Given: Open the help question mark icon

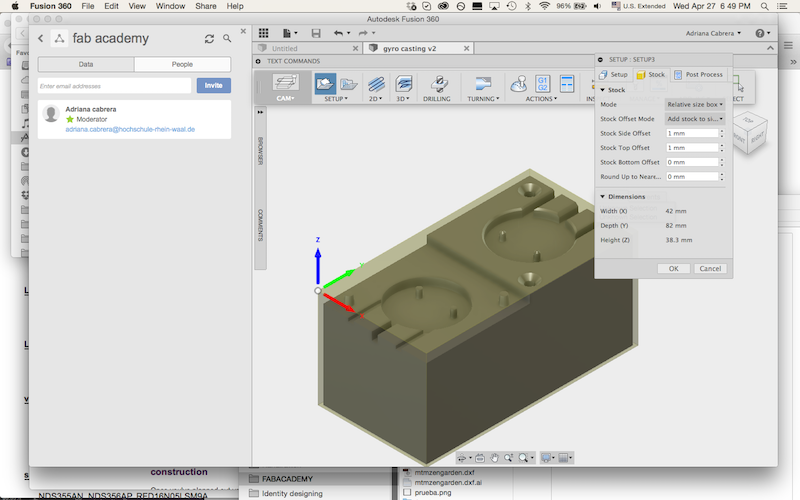Looking at the screenshot, I should pyautogui.click(x=760, y=33).
